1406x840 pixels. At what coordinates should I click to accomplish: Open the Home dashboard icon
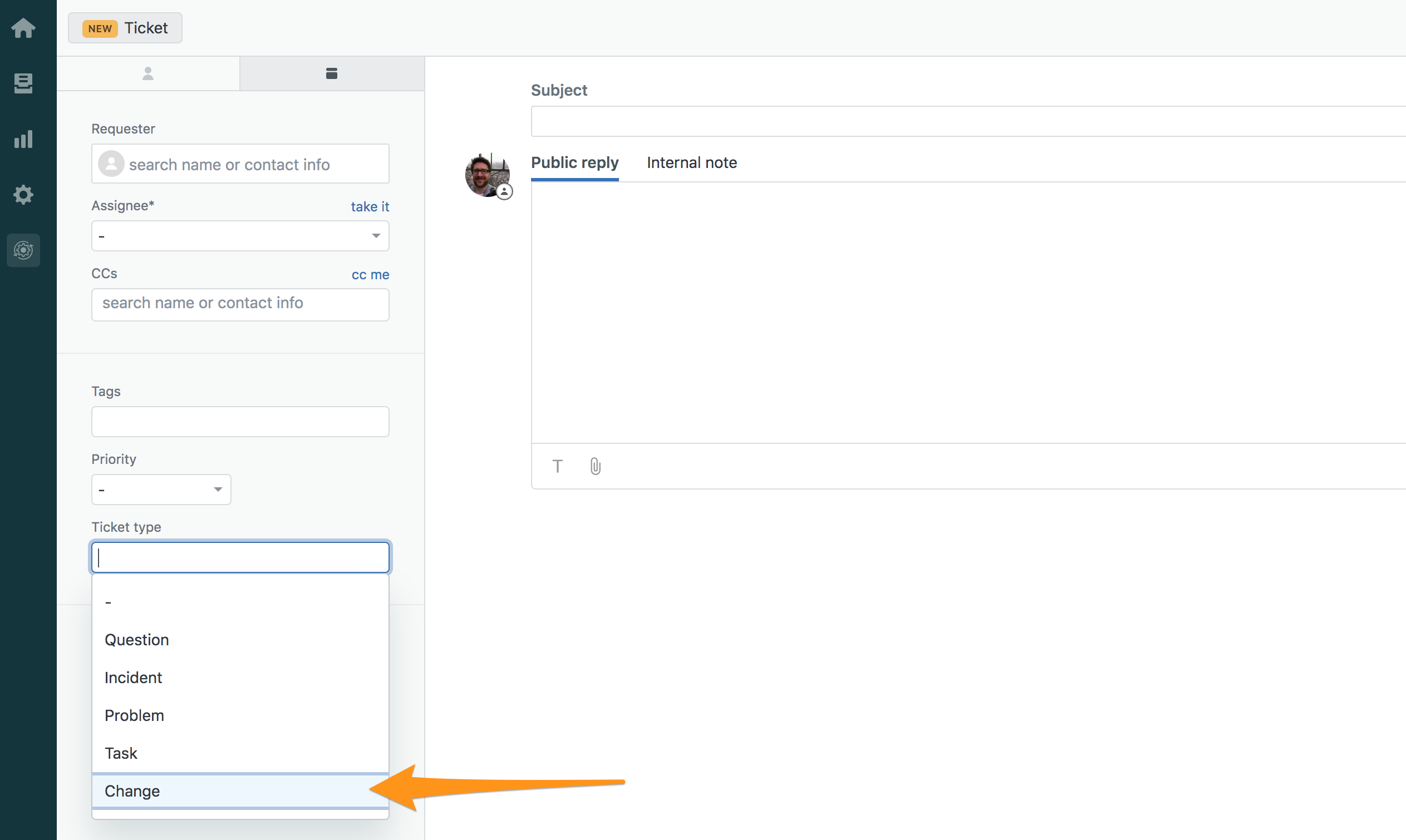(23, 28)
